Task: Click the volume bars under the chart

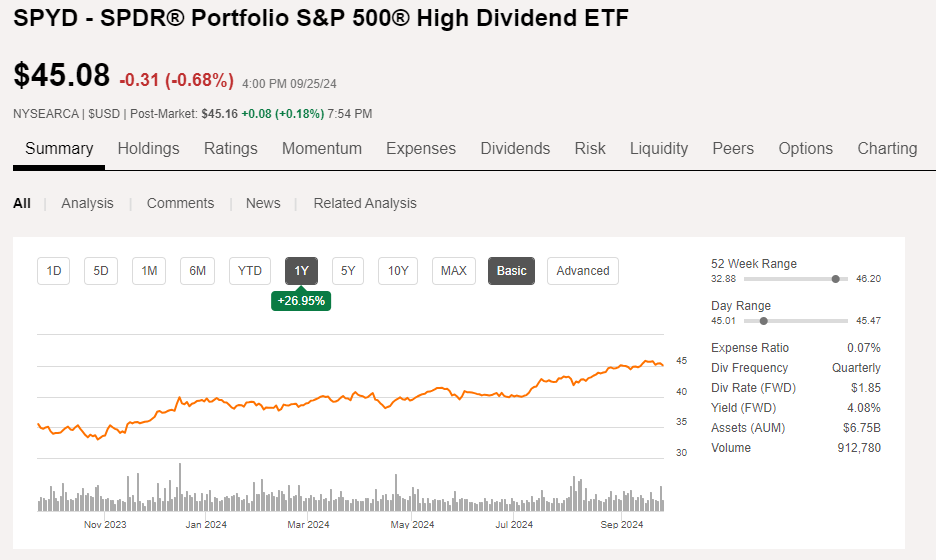Action: click(x=350, y=487)
